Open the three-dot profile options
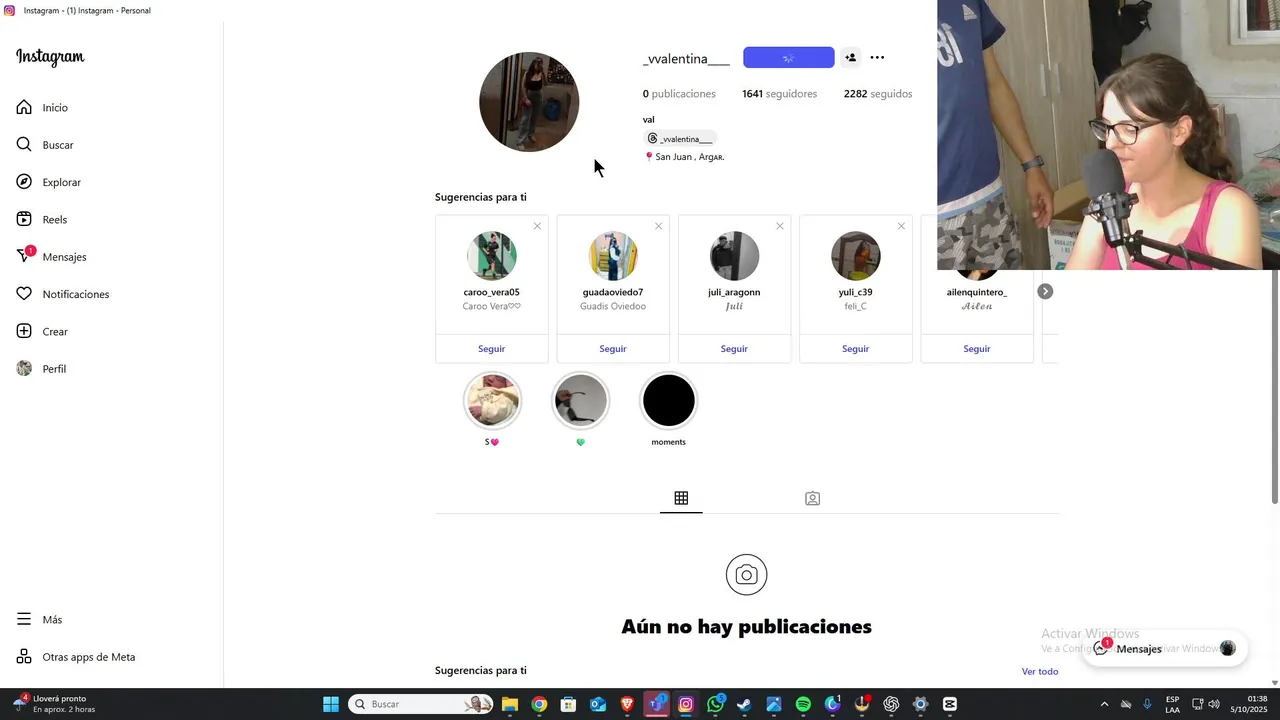The width and height of the screenshot is (1280, 720). click(x=877, y=58)
